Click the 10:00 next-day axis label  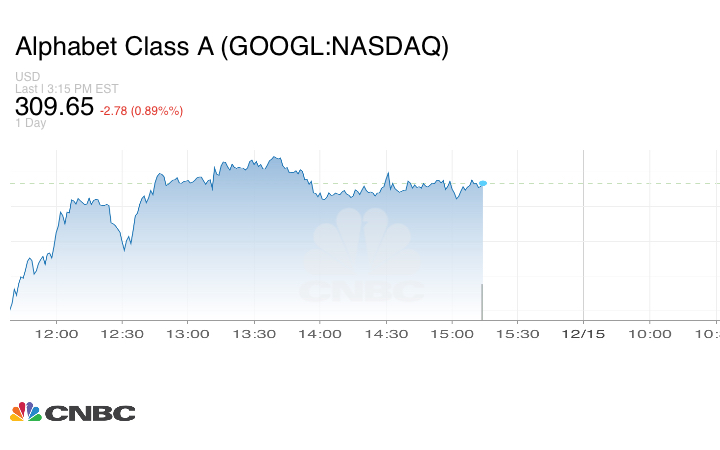click(650, 334)
